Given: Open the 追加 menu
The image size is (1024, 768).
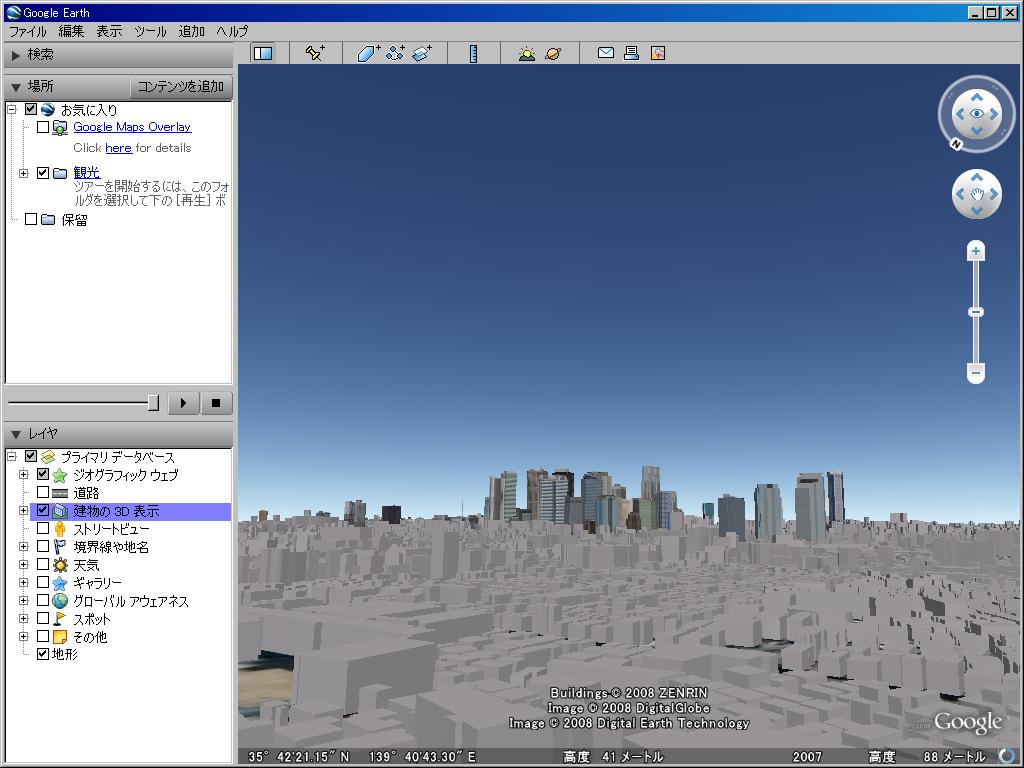Looking at the screenshot, I should point(191,31).
